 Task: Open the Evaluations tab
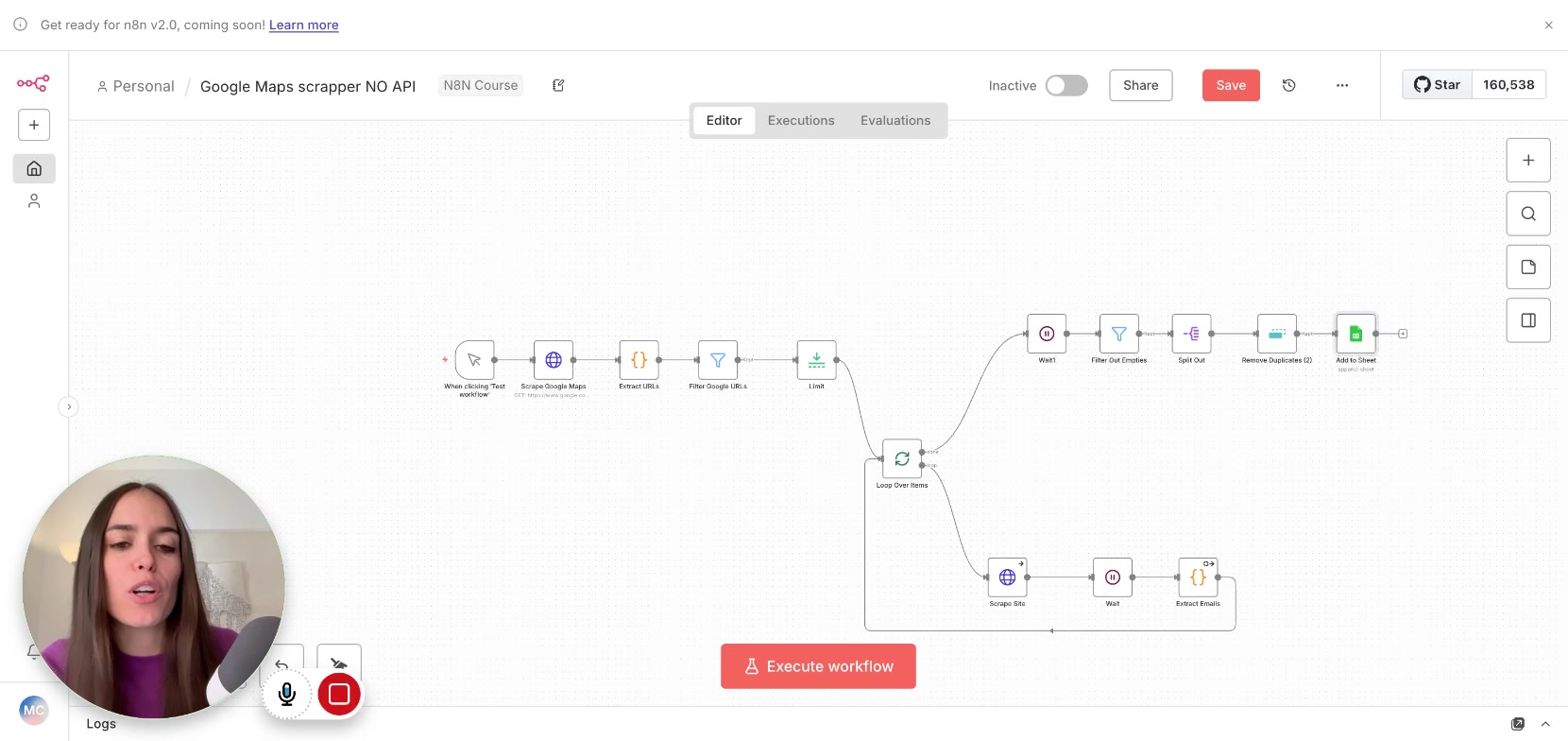click(895, 120)
